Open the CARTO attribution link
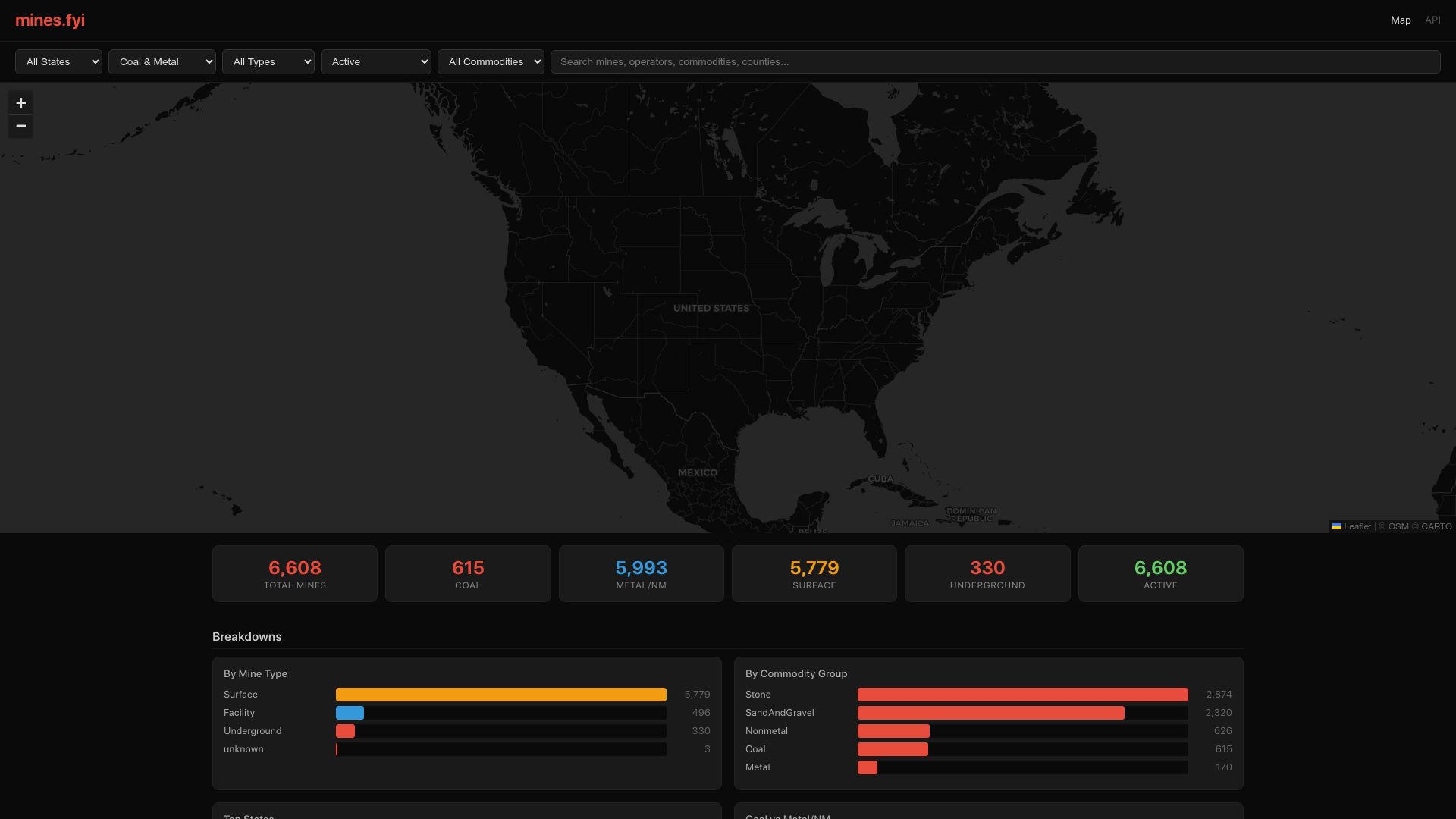This screenshot has height=819, width=1456. pyautogui.click(x=1436, y=526)
